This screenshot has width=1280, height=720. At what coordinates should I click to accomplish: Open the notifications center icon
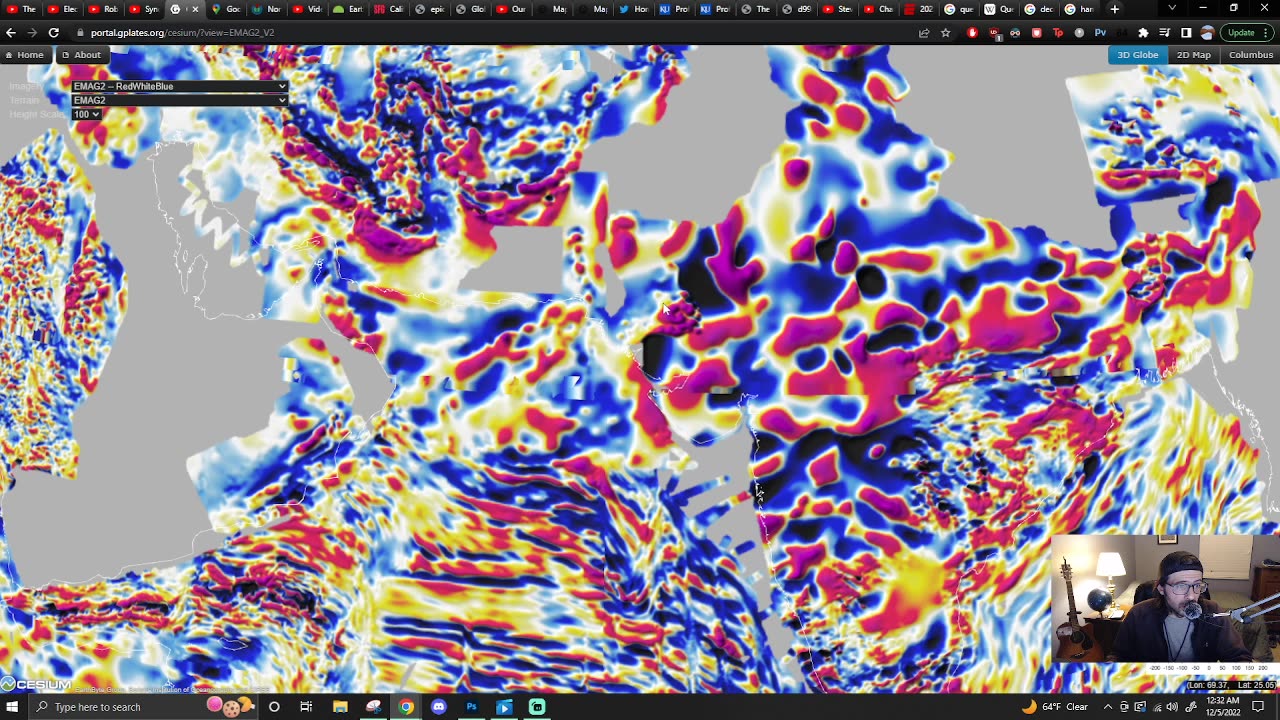[1258, 707]
